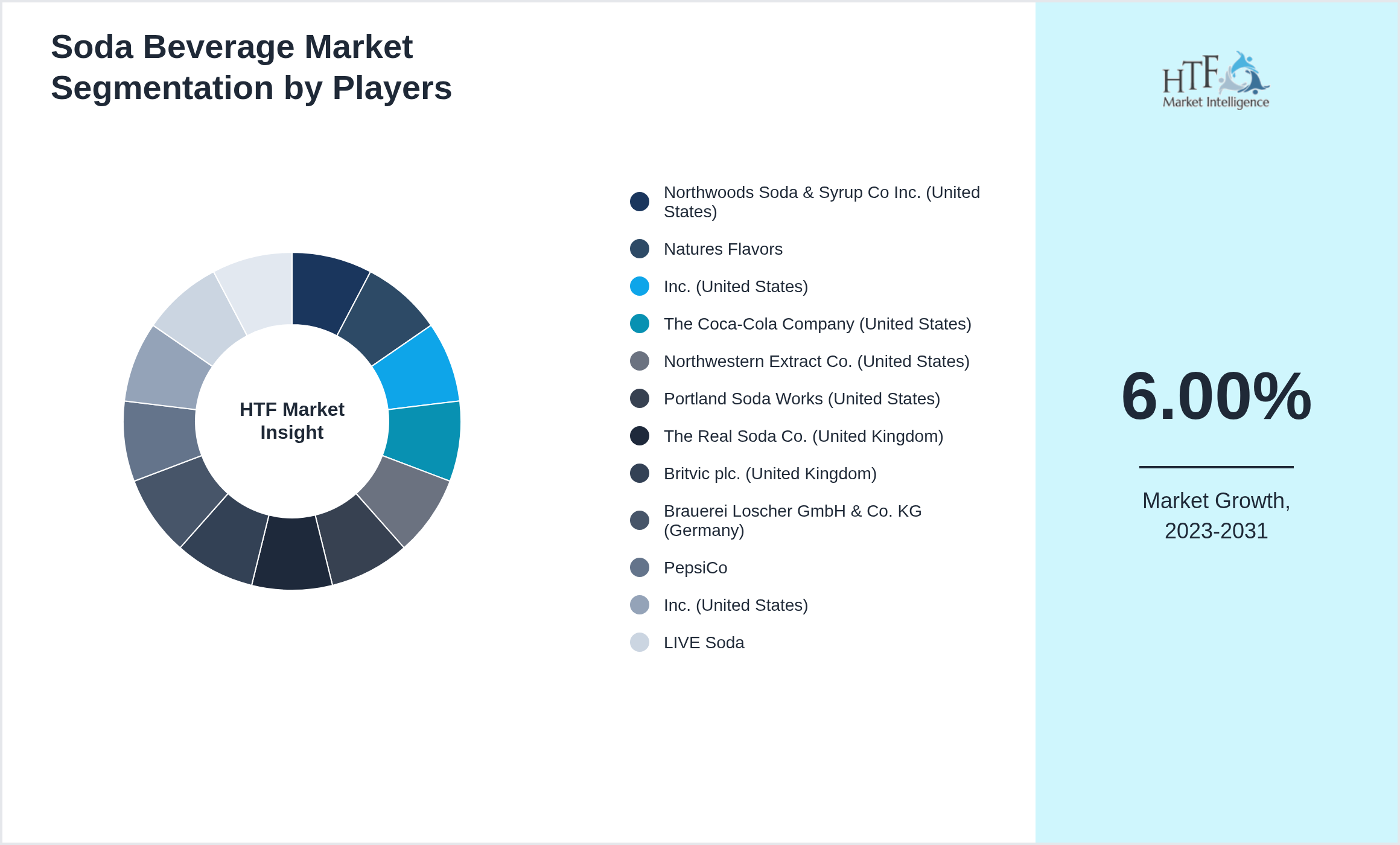Click the gray legend dot for Northwestern Extract
The image size is (1400, 845).
click(x=640, y=361)
